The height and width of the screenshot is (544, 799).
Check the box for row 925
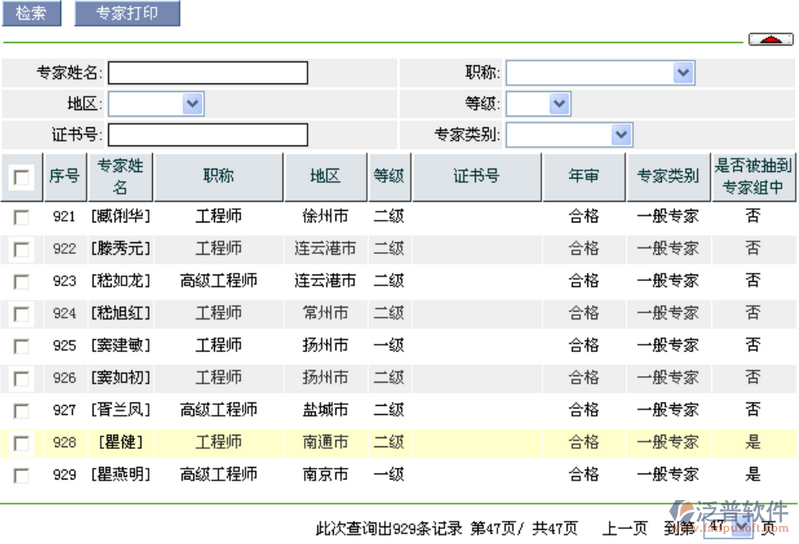pos(21,346)
